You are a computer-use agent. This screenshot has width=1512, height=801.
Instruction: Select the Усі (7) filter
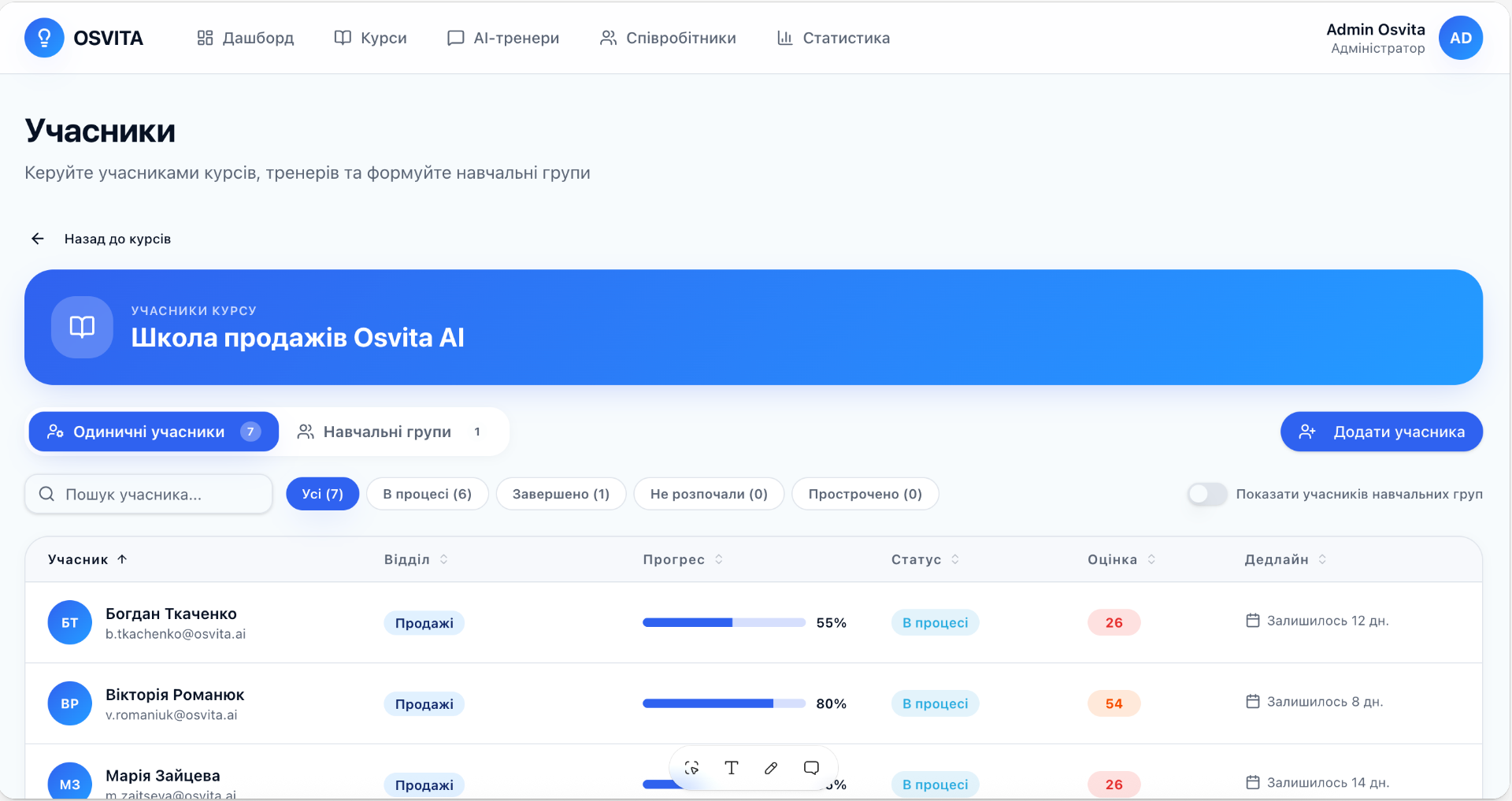point(322,494)
